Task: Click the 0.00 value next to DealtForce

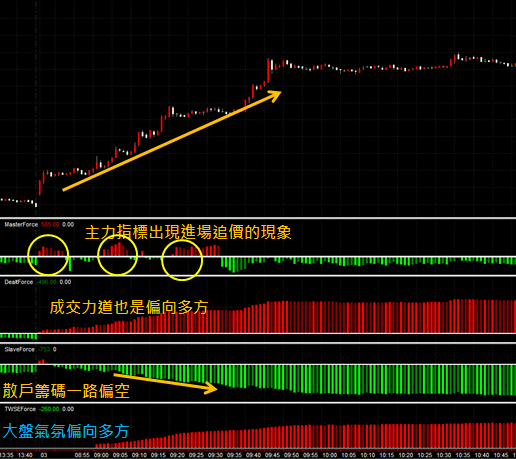Action: click(x=65, y=282)
